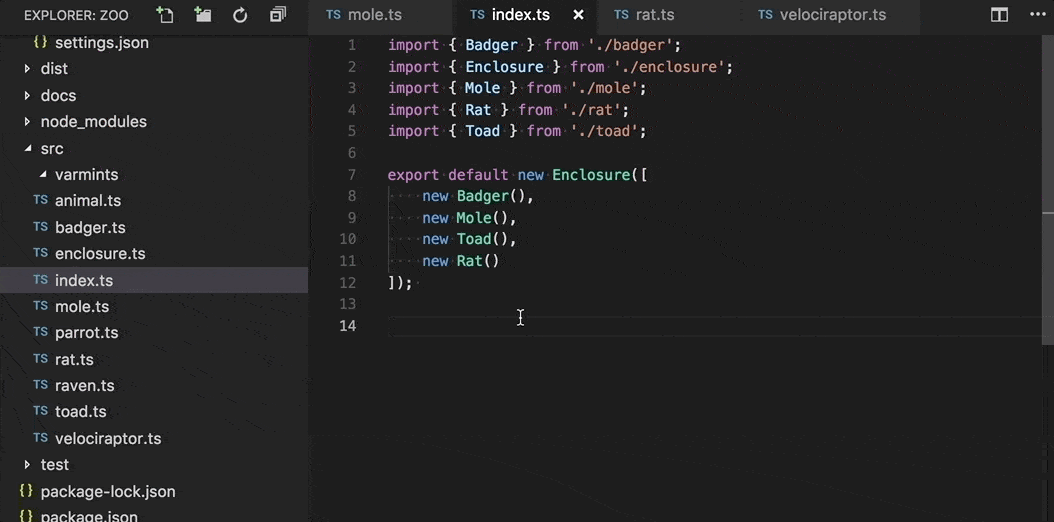Viewport: 1054px width, 522px height.
Task: Switch to the rat.ts tab
Action: 655,15
